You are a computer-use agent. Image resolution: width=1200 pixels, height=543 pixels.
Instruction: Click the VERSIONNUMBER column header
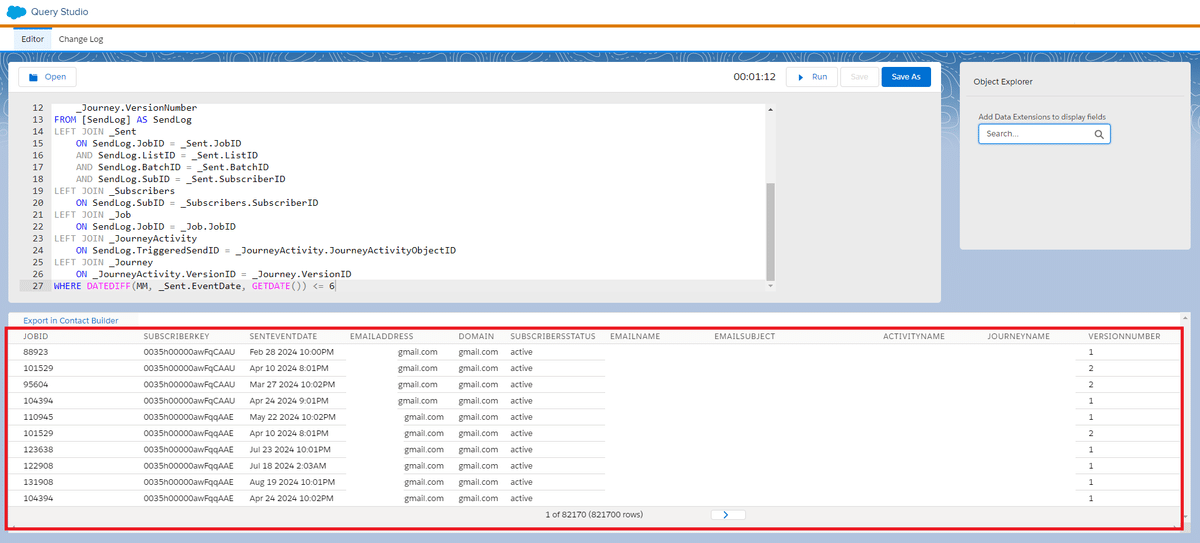pyautogui.click(x=1124, y=337)
